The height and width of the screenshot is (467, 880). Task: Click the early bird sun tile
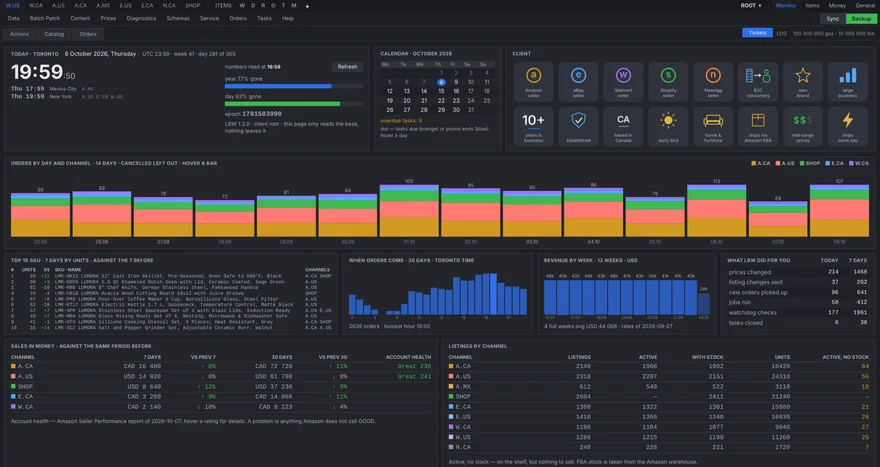pos(668,127)
